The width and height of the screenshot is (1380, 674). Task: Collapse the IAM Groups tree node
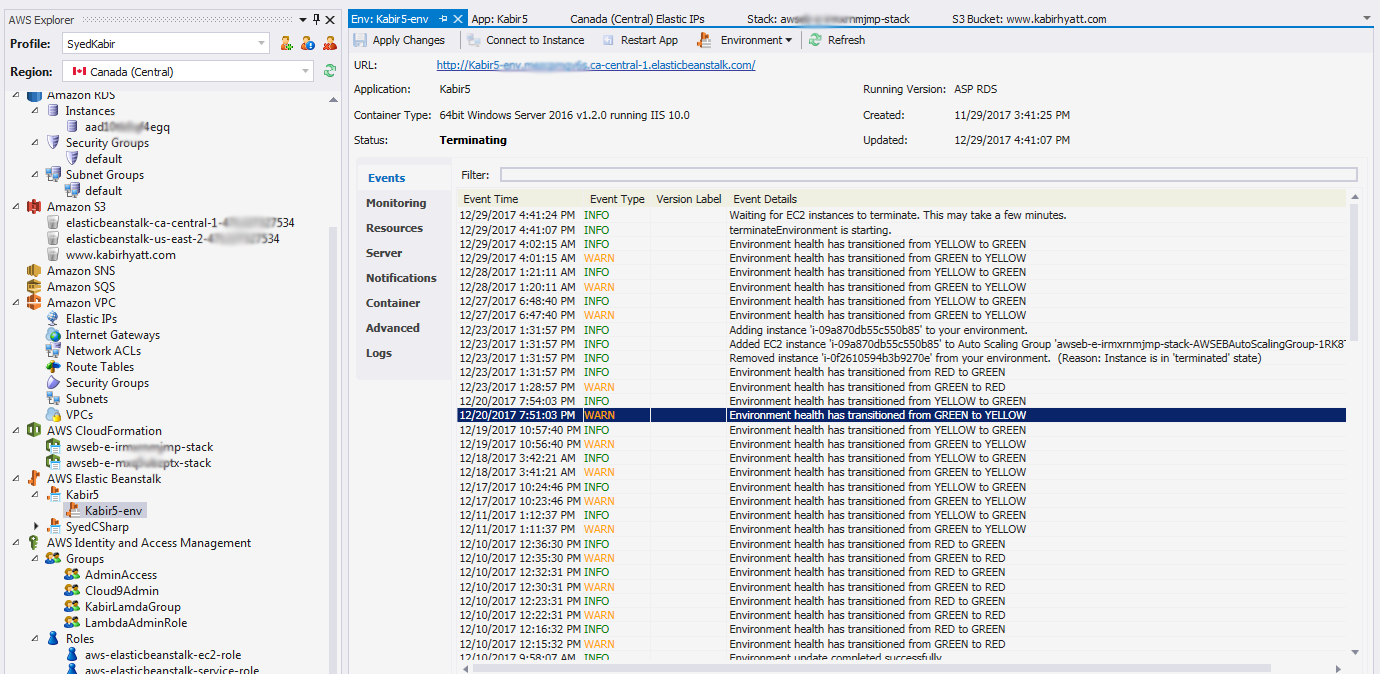coord(37,559)
